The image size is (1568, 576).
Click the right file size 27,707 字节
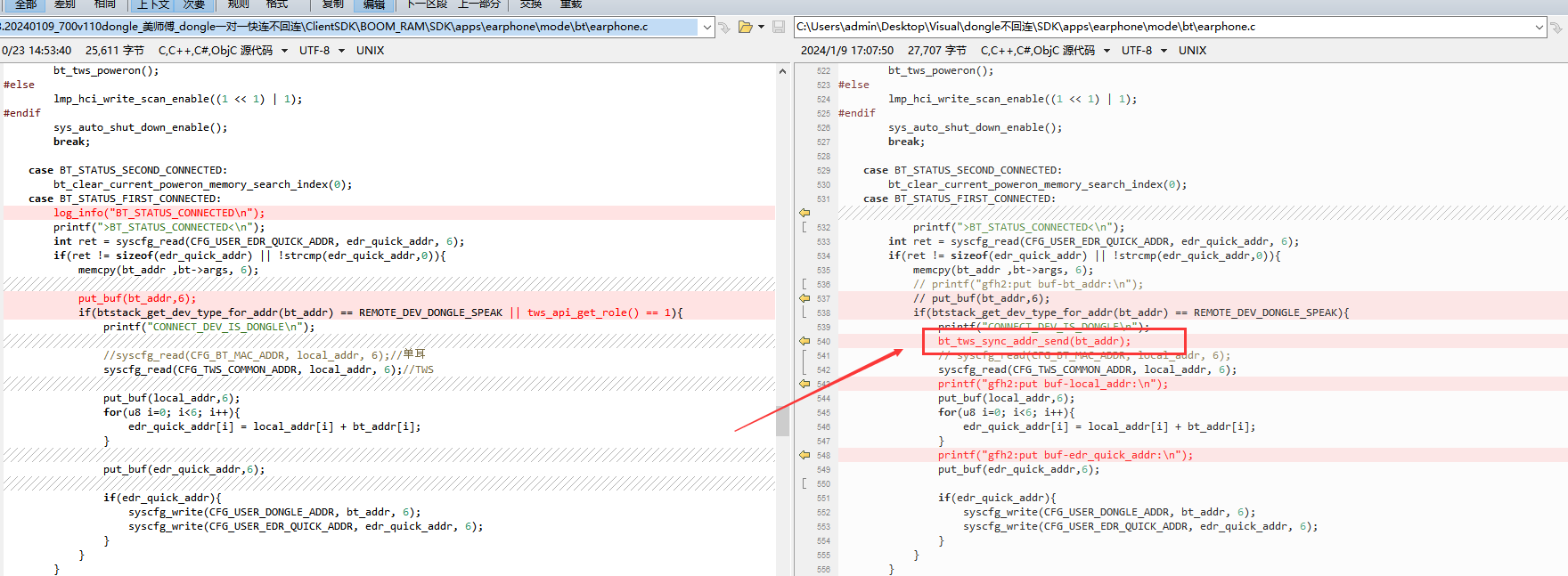coord(937,51)
